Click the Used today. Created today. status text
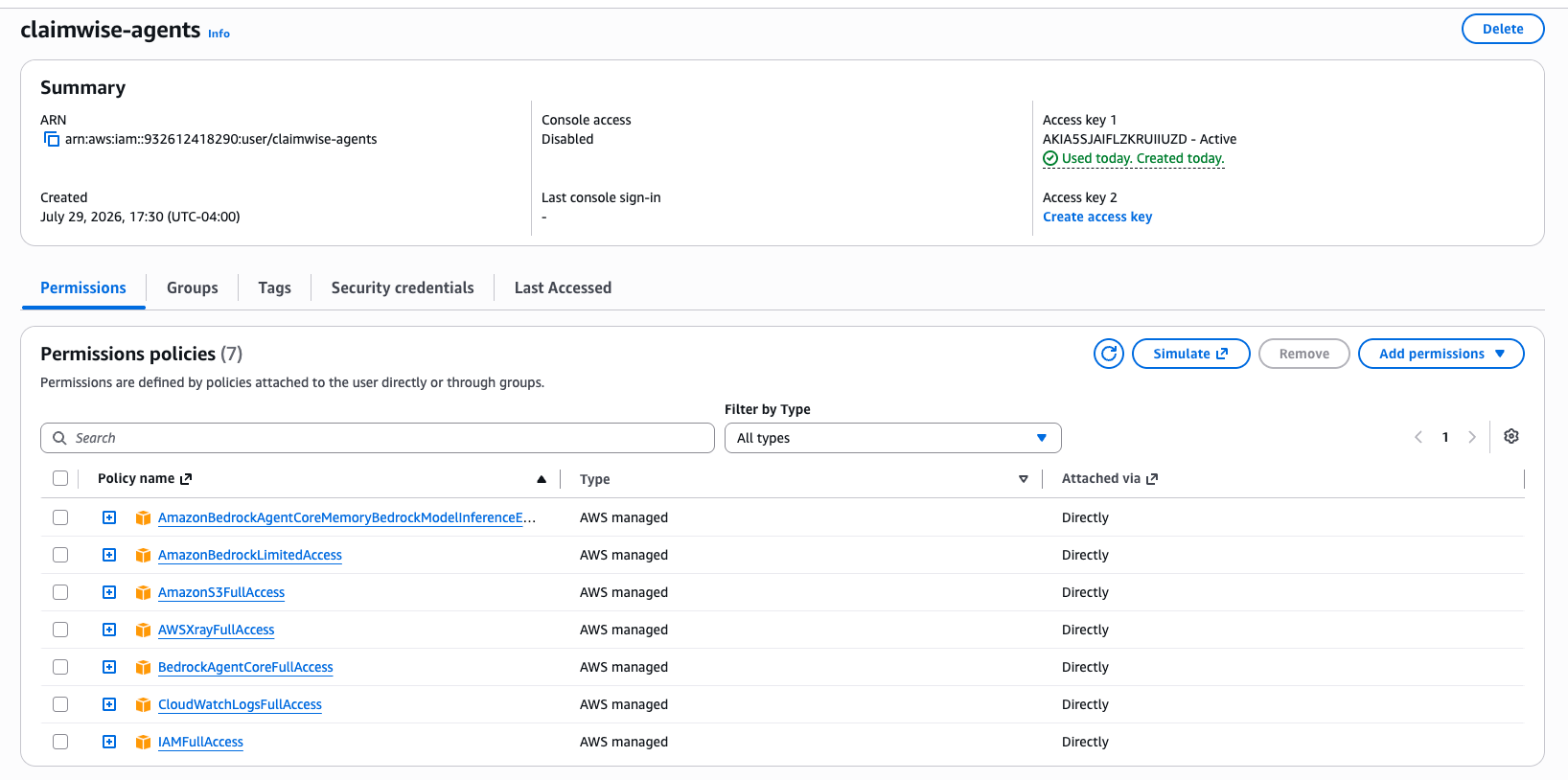Image resolution: width=1568 pixels, height=780 pixels. point(1143,158)
